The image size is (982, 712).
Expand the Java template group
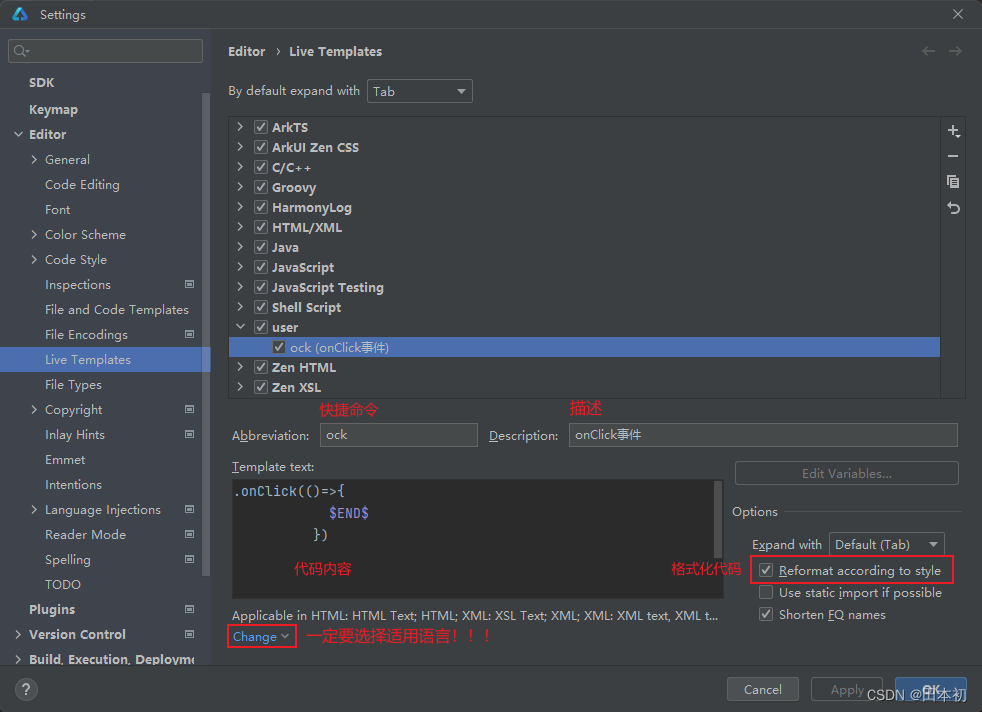coord(240,247)
